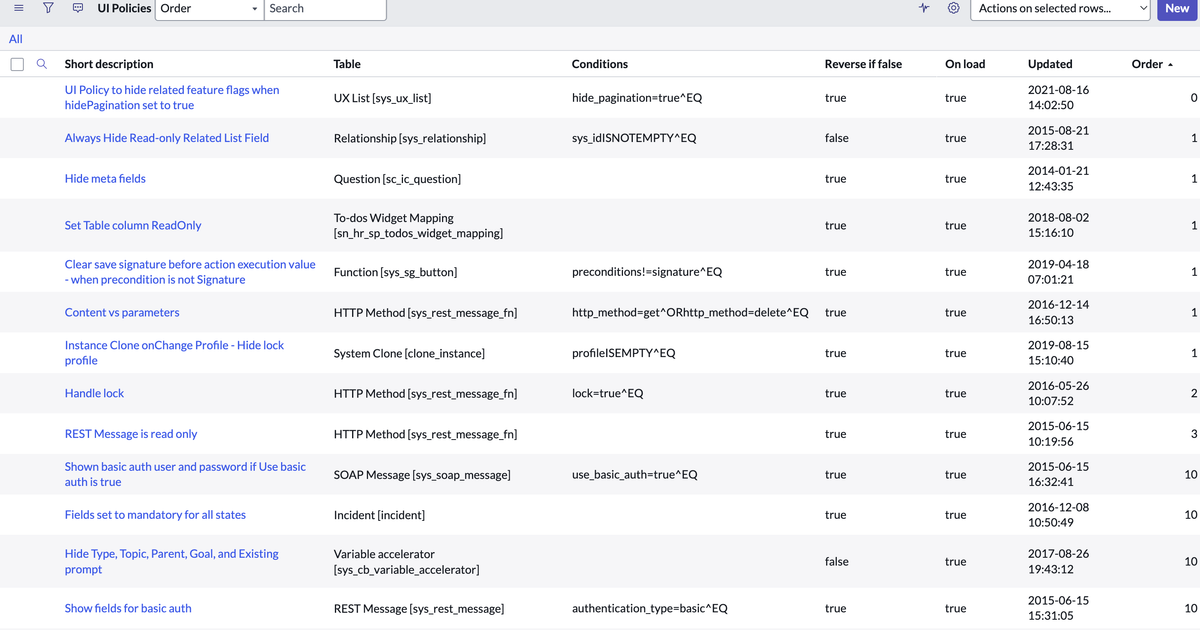Click preconditions!=signature^EQ condition
This screenshot has height=630, width=1200.
point(647,272)
